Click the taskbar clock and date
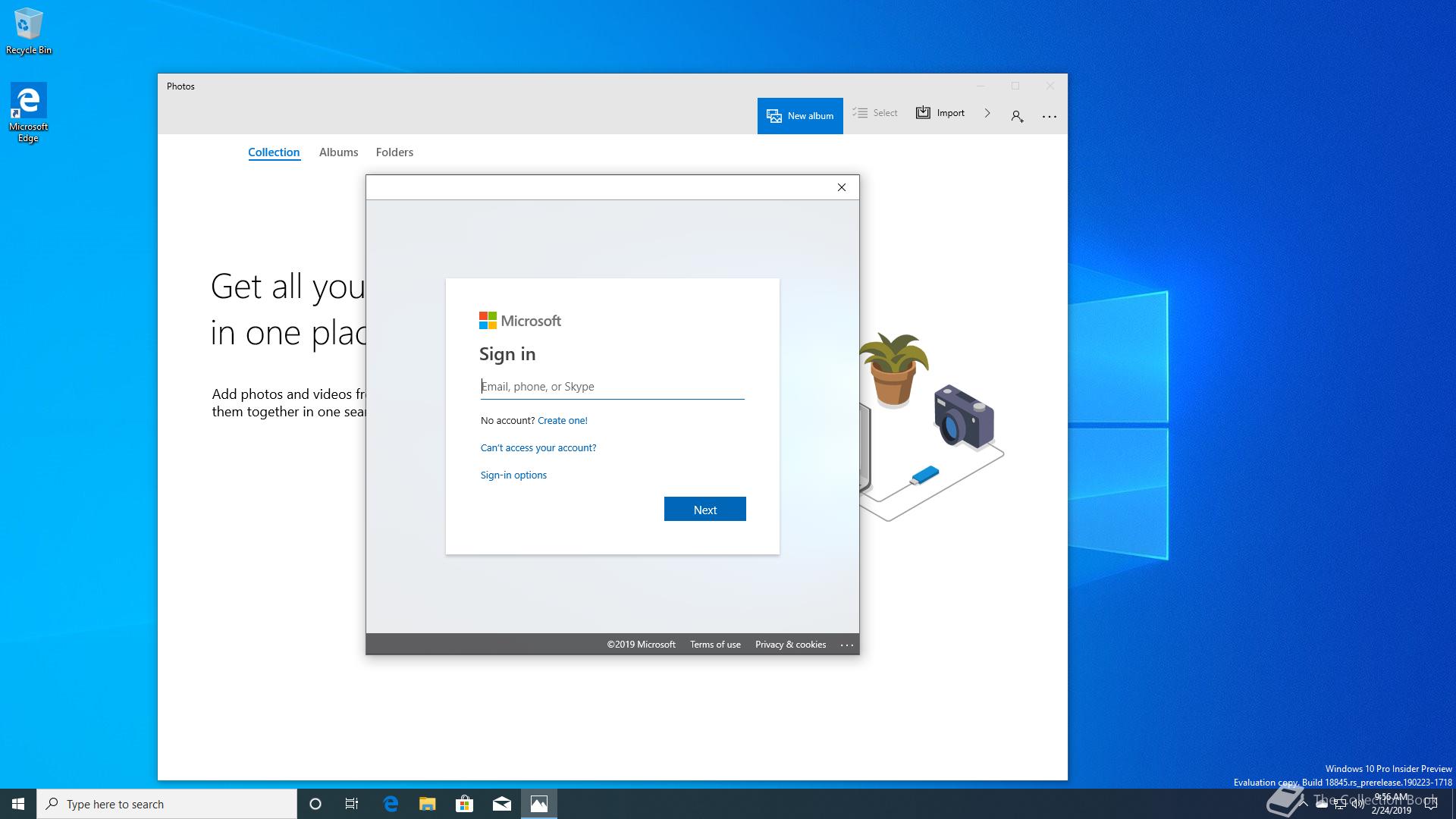 (1392, 804)
